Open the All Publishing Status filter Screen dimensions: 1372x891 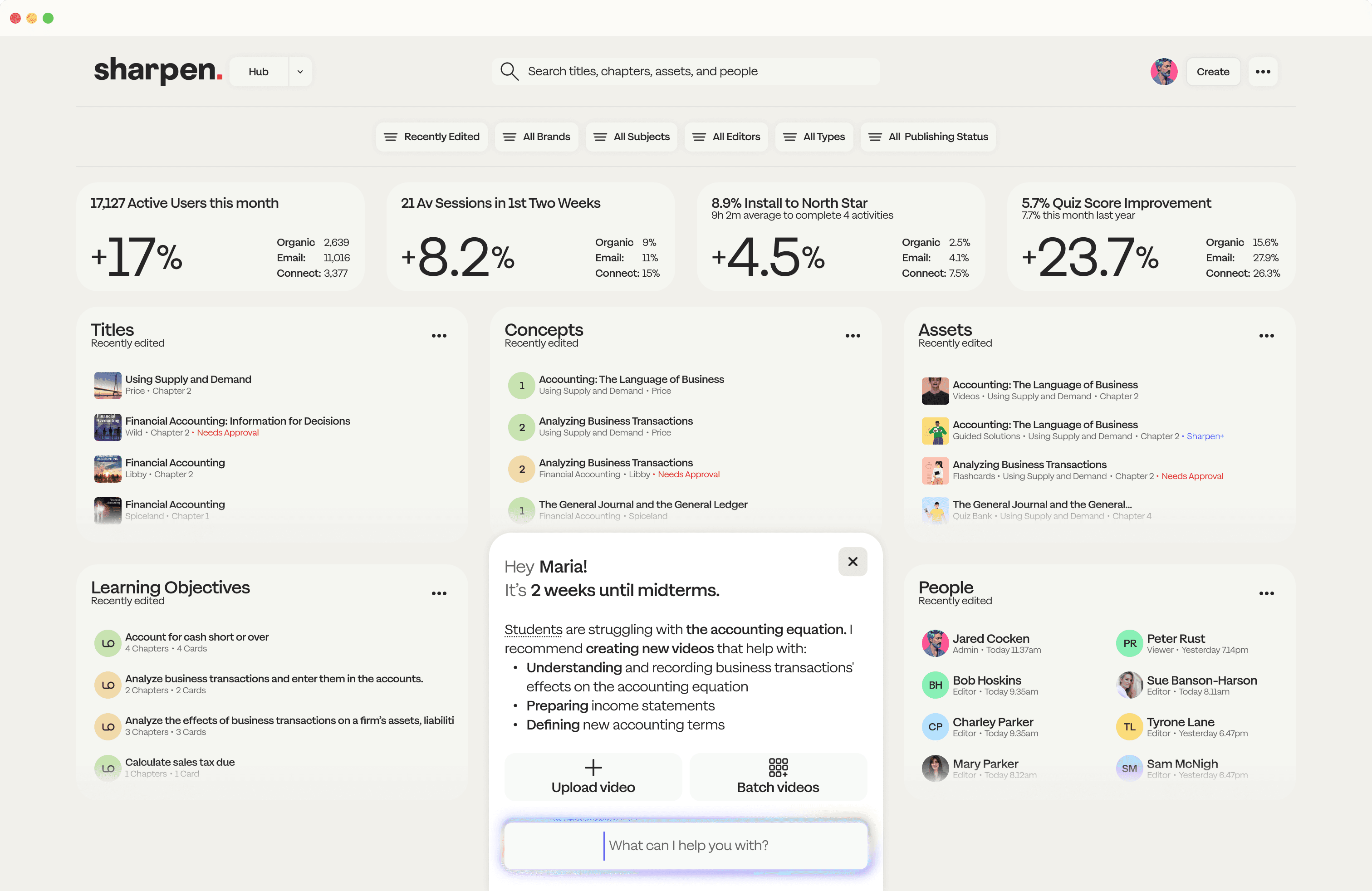coord(927,137)
